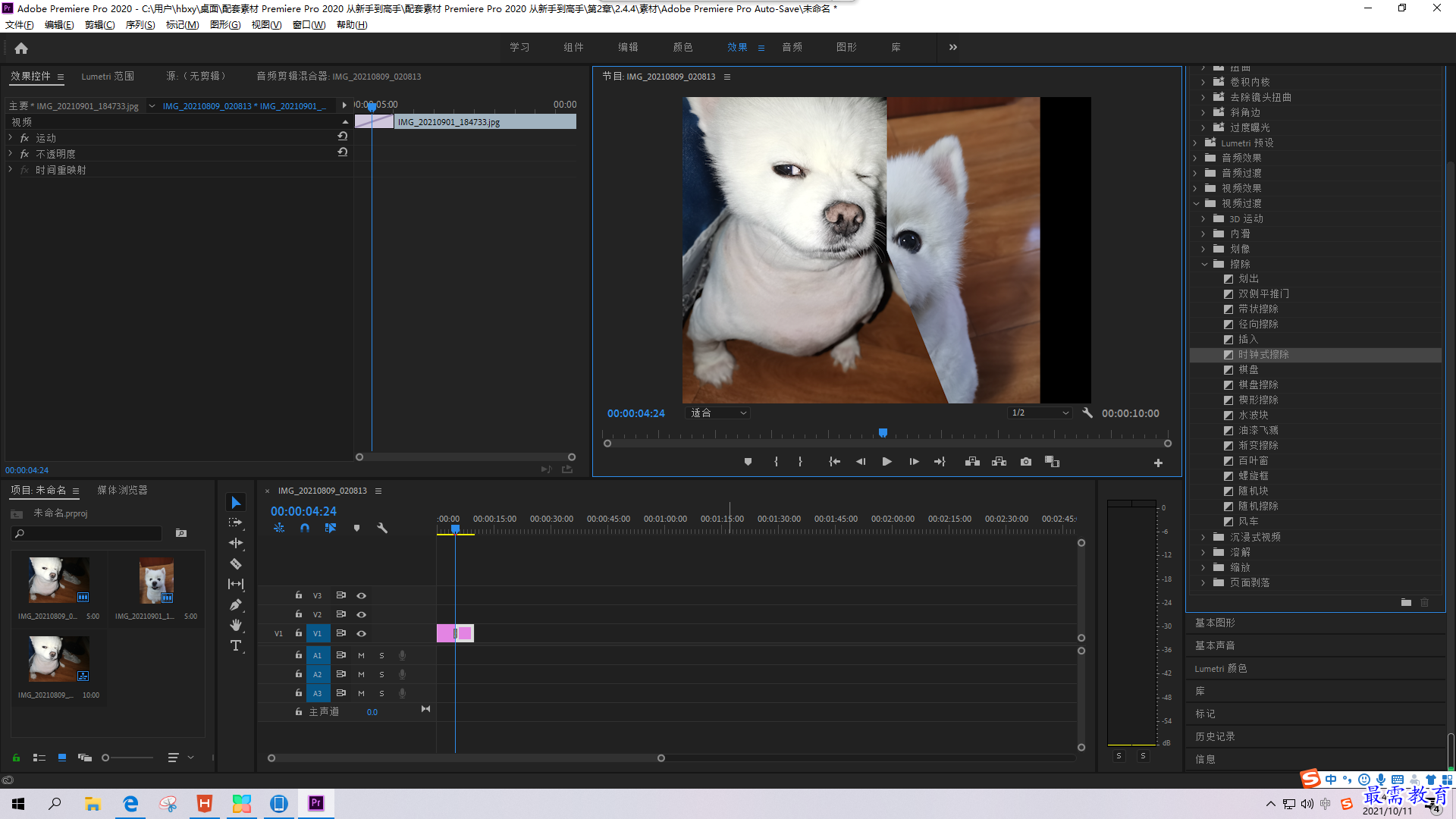The image size is (1456, 819).
Task: Click Play in Program monitor
Action: (x=886, y=462)
